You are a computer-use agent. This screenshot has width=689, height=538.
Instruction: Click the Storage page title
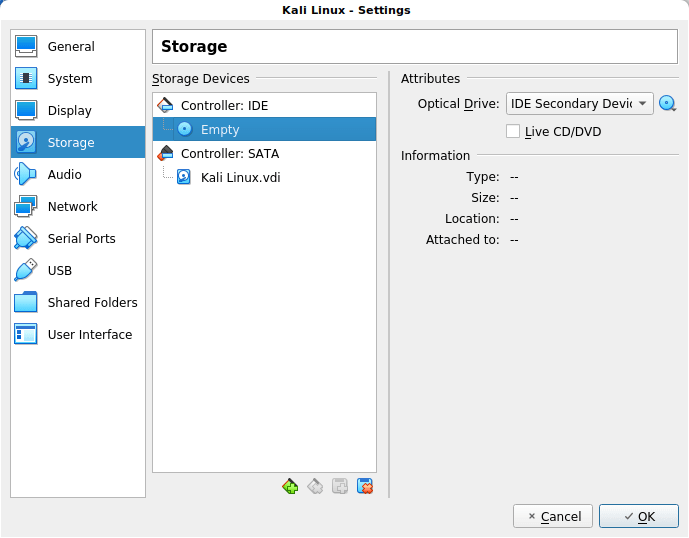tap(194, 46)
